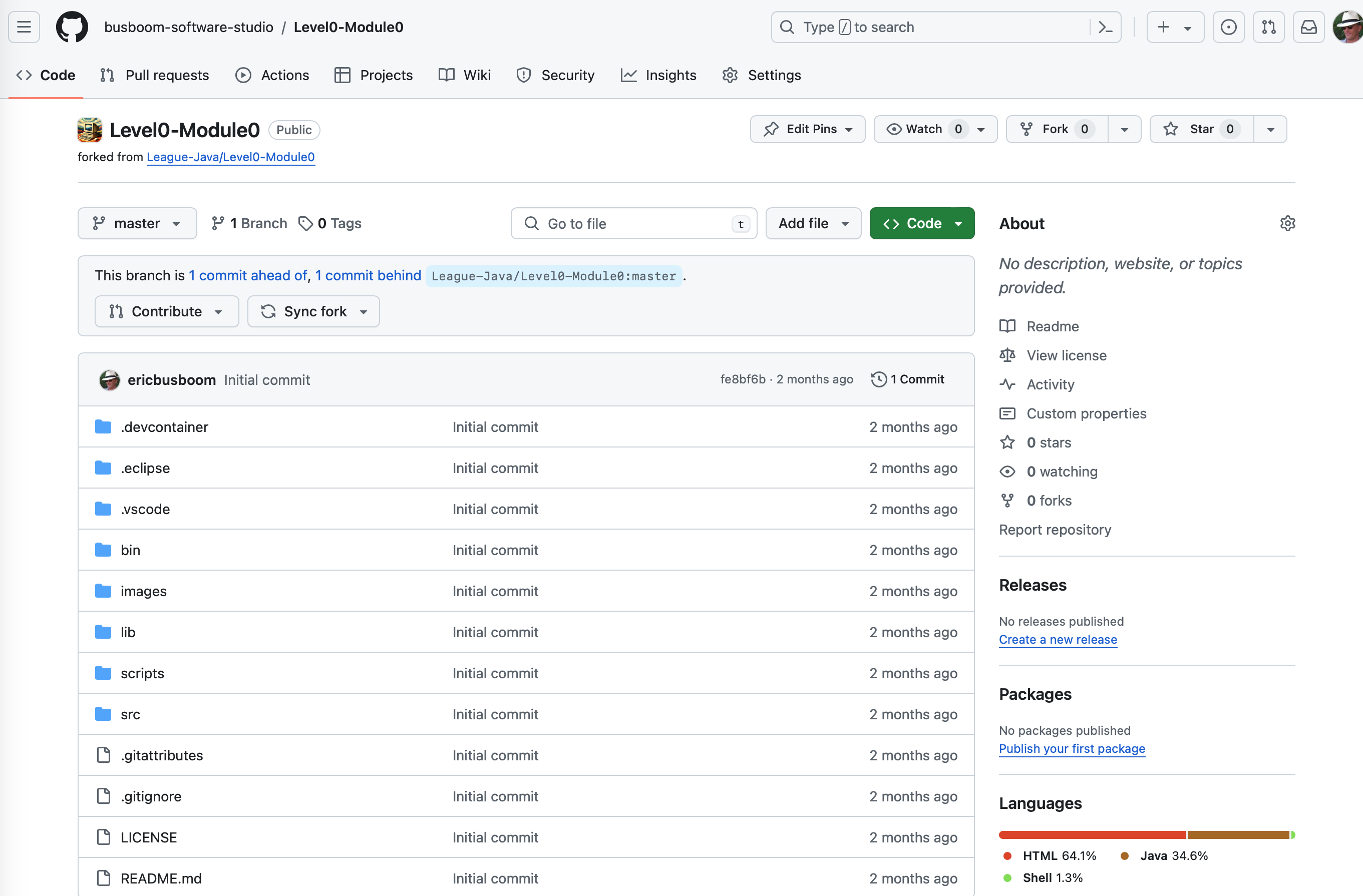The width and height of the screenshot is (1363, 896).
Task: Switch to the Actions tab
Action: [272, 75]
